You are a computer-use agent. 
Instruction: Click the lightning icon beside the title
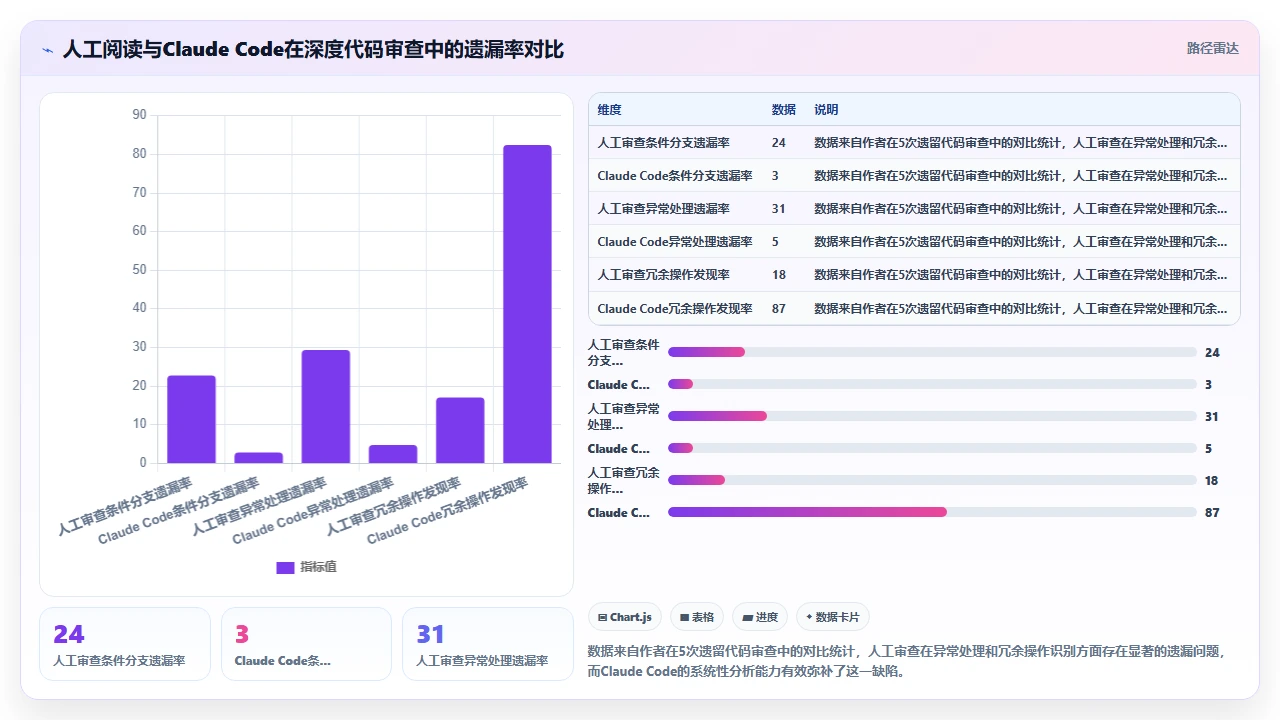click(x=48, y=49)
